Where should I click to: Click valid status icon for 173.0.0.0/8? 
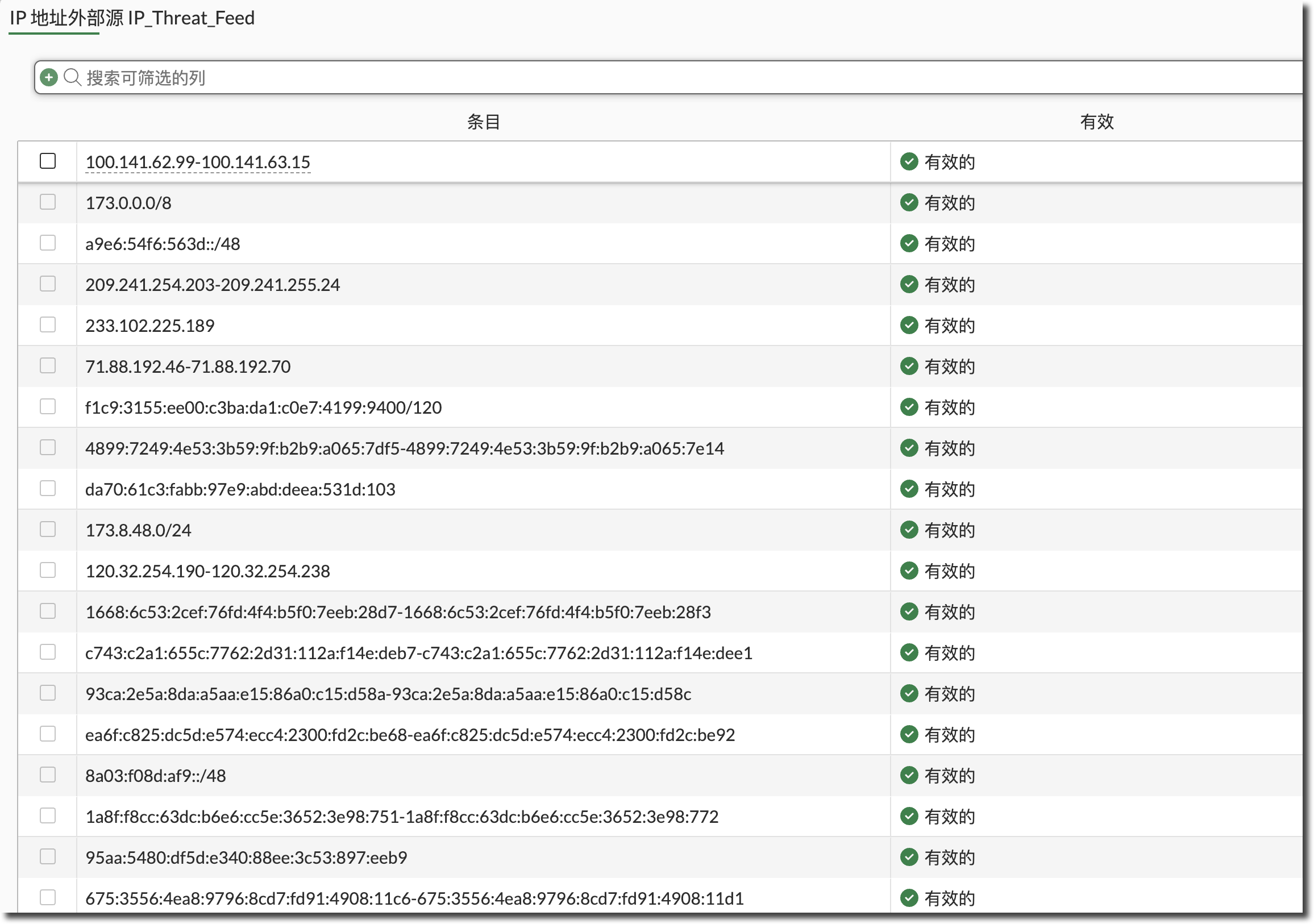[x=909, y=202]
